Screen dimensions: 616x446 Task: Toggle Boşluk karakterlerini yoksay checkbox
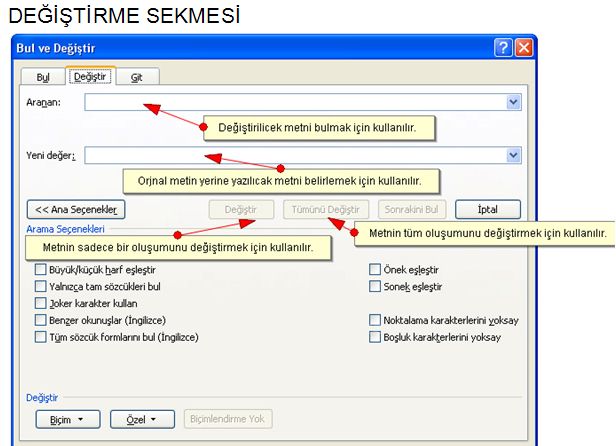coord(375,337)
